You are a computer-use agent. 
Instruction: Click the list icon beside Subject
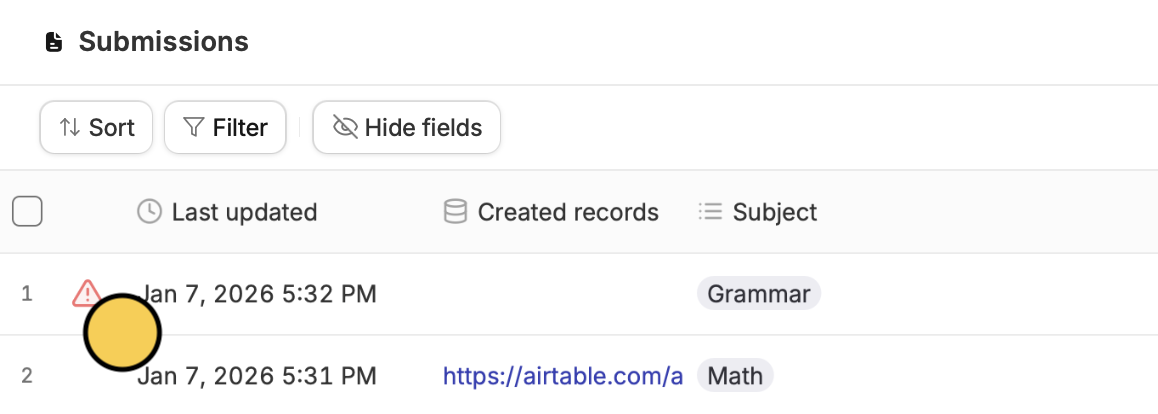click(x=710, y=212)
